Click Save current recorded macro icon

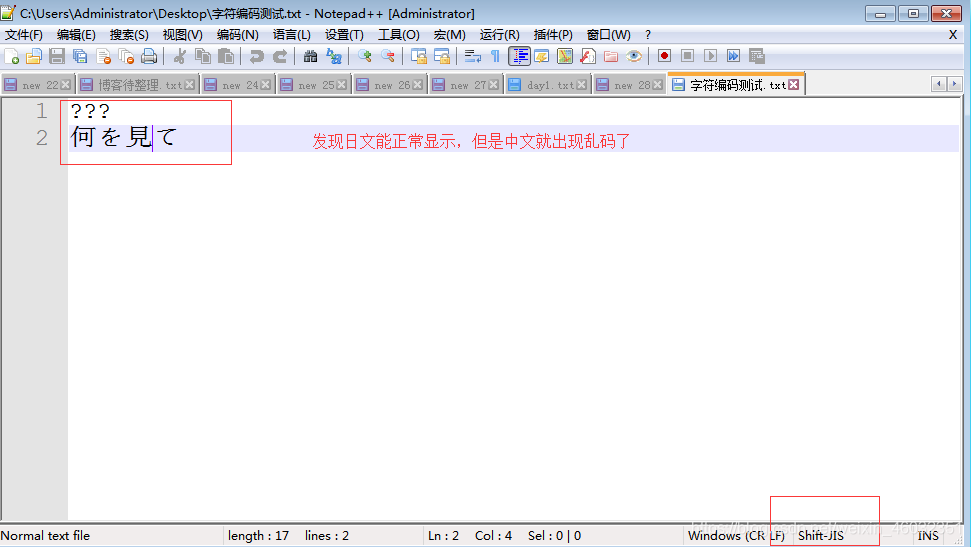tap(757, 56)
